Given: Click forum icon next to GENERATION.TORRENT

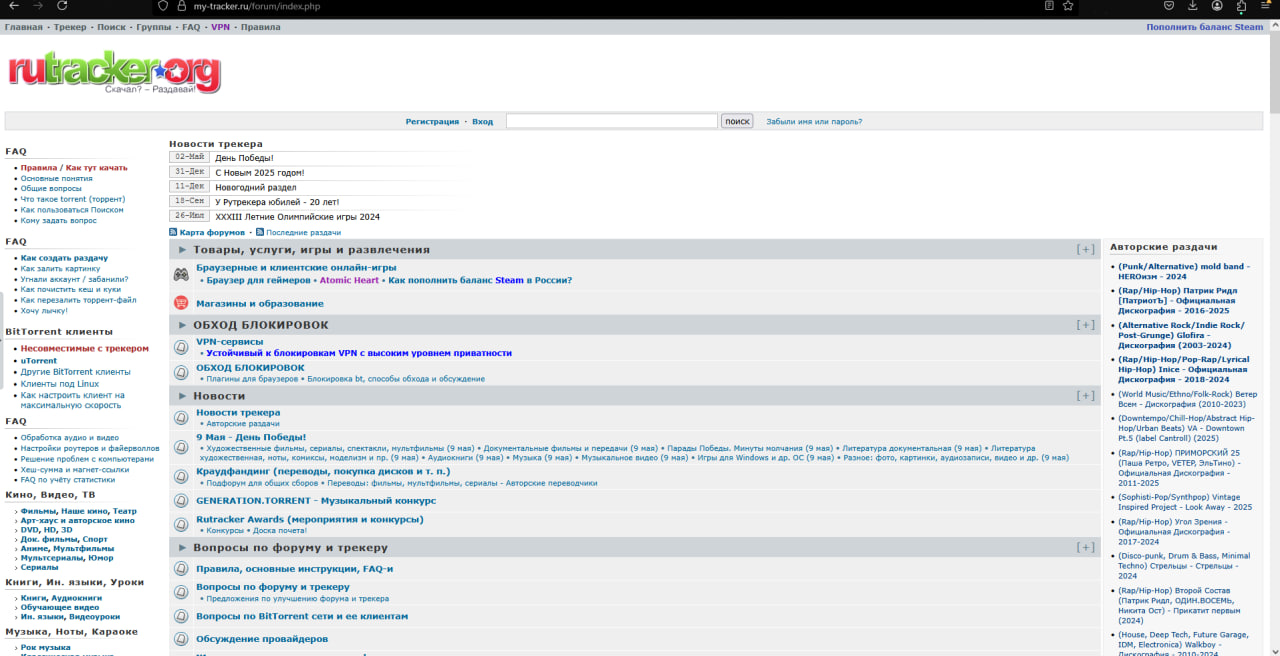Looking at the screenshot, I should click(x=181, y=501).
